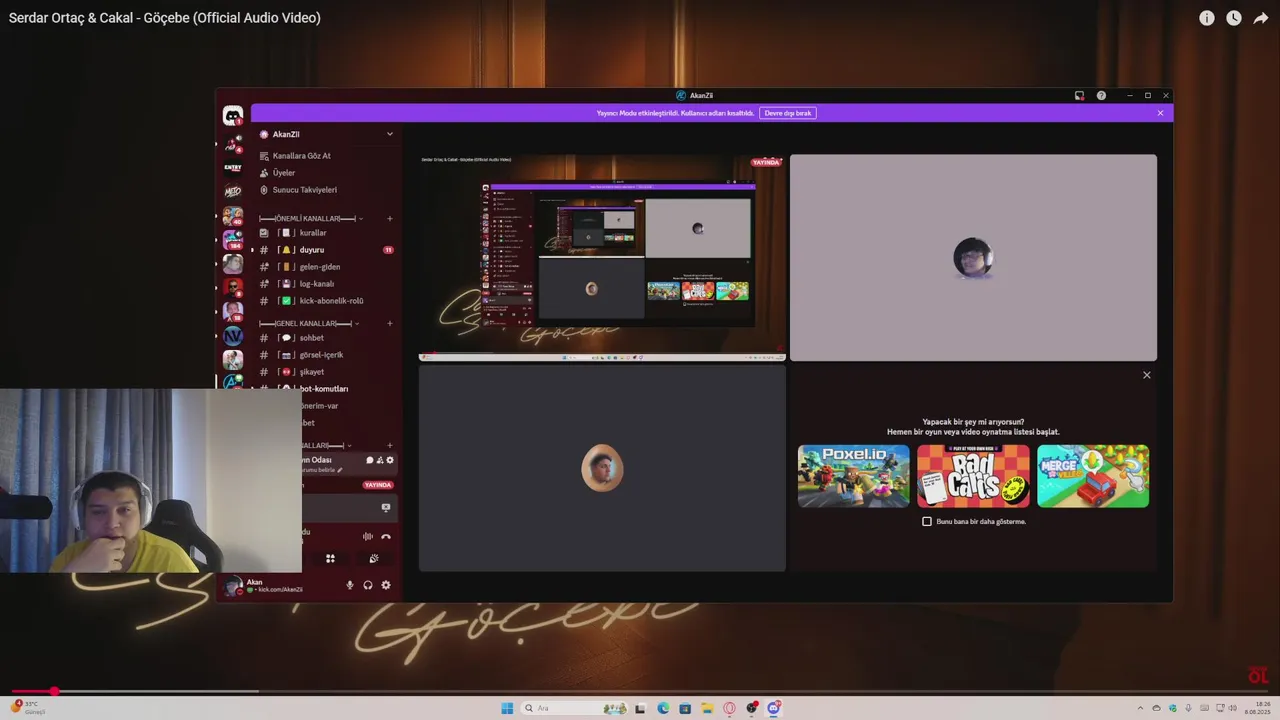Select the participant tile with light background
Image resolution: width=1280 pixels, height=720 pixels.
(x=973, y=257)
